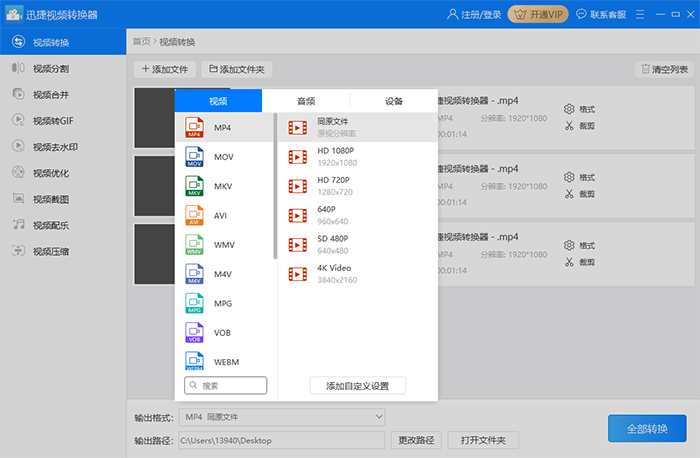This screenshot has height=458, width=700.
Task: Select the 640P 960x640 option
Action: coord(358,215)
